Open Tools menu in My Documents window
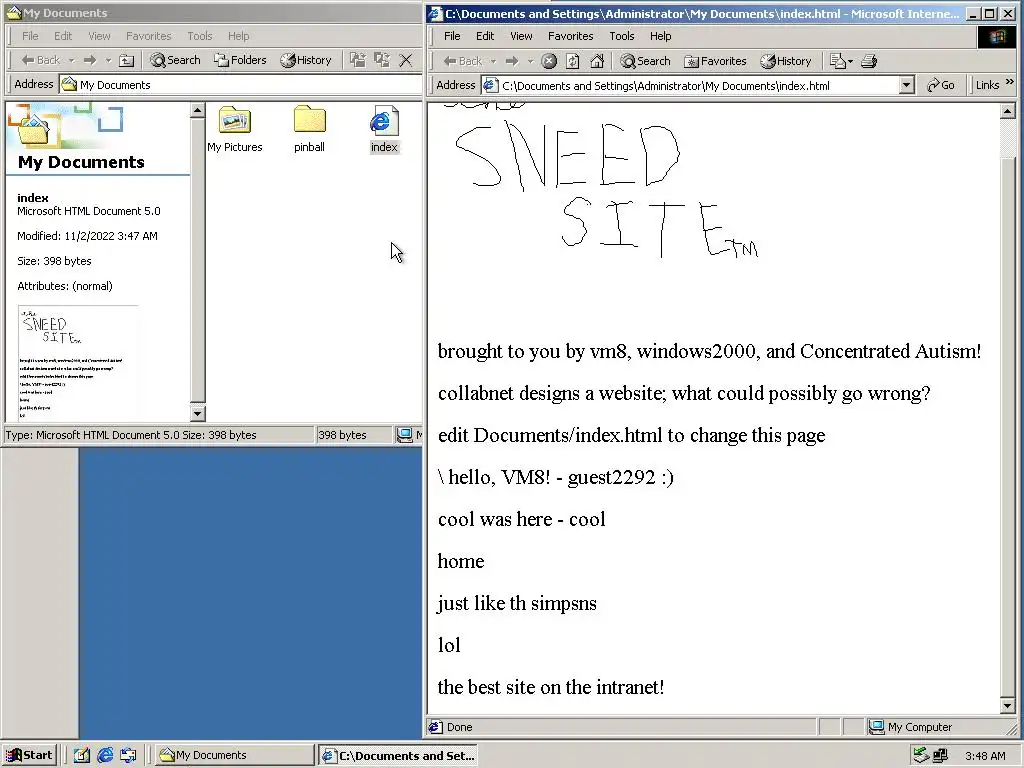This screenshot has width=1024, height=768. click(199, 36)
